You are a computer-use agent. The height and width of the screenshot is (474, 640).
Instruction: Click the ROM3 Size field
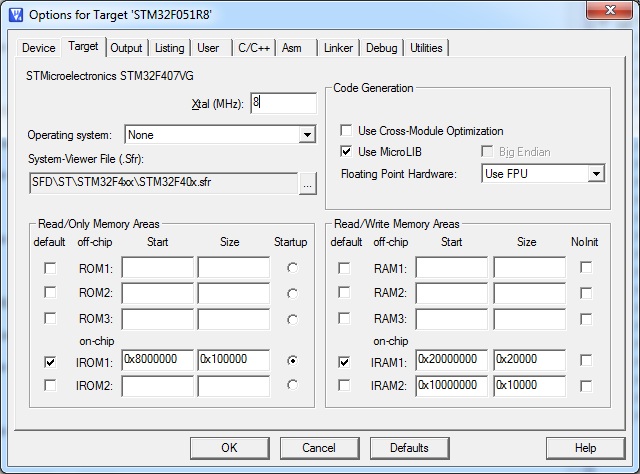click(x=233, y=319)
